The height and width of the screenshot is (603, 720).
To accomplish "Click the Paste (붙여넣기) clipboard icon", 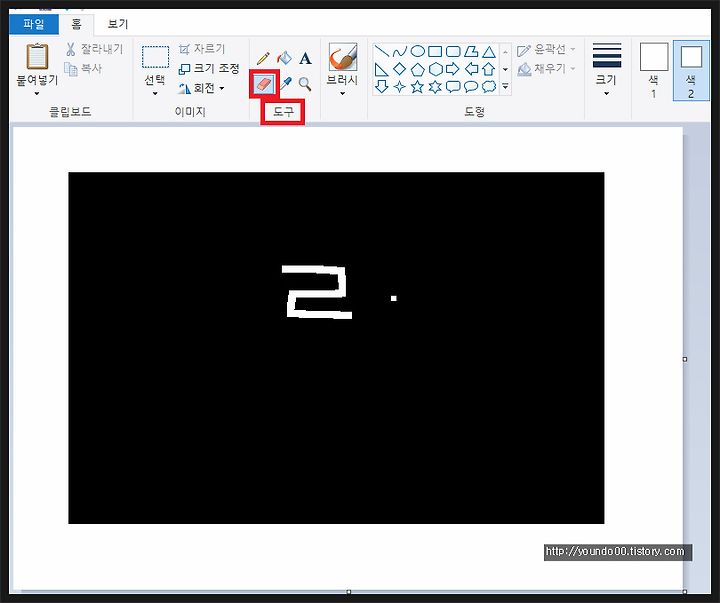I will coord(37,56).
